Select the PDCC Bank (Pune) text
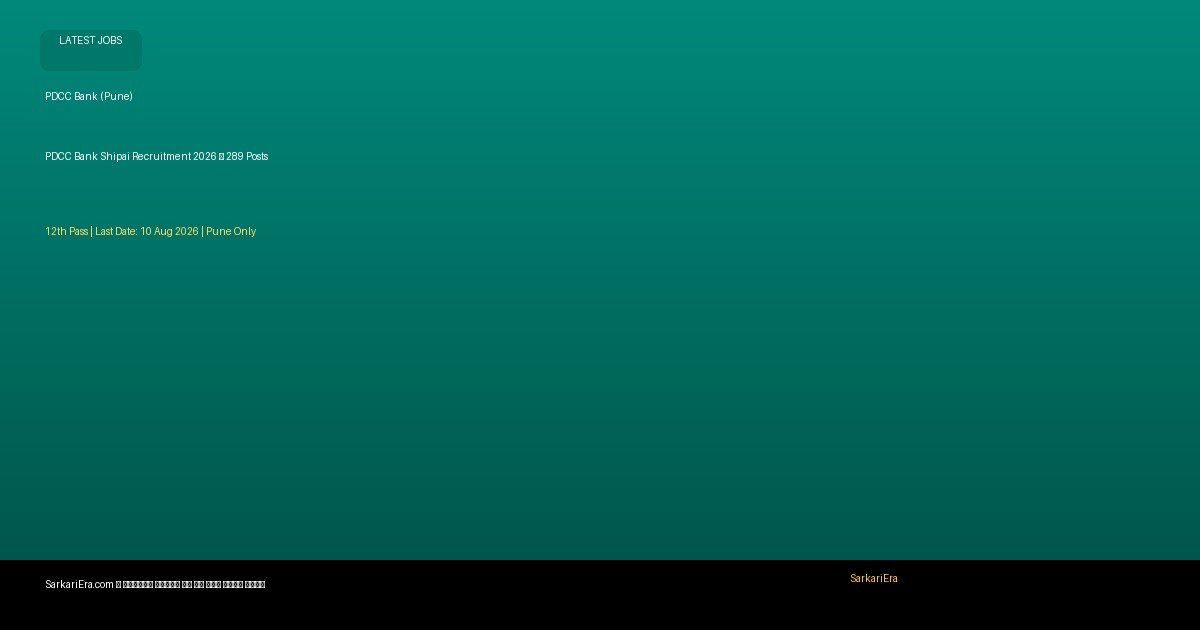Screen dimensions: 1200x630 click(89, 97)
